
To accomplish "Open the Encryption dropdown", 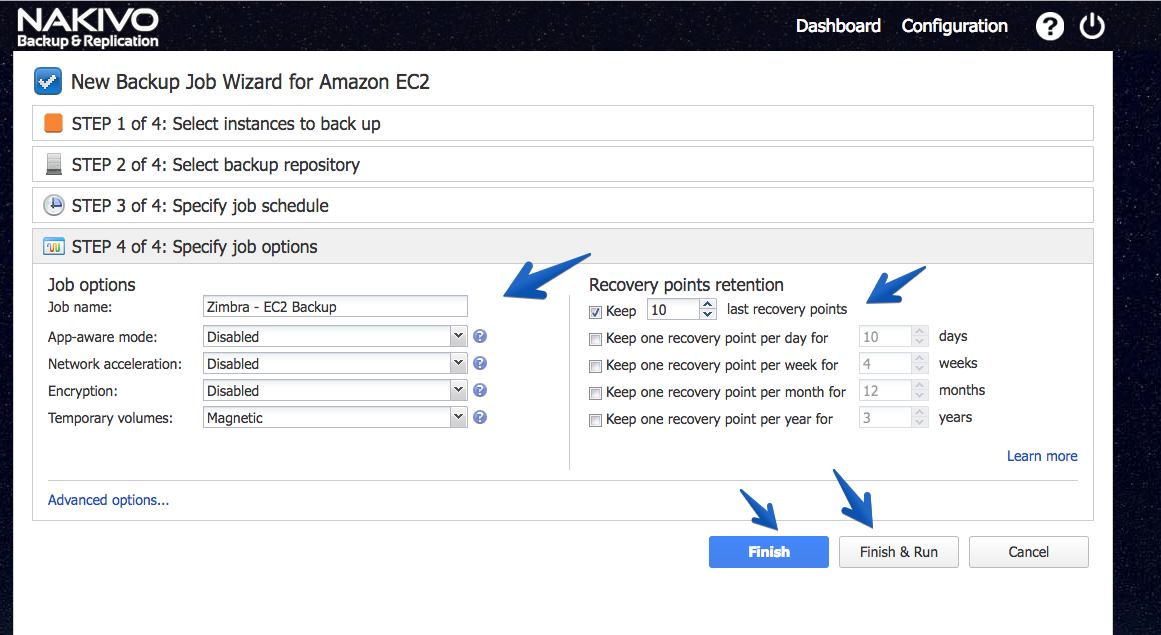I will (x=335, y=391).
